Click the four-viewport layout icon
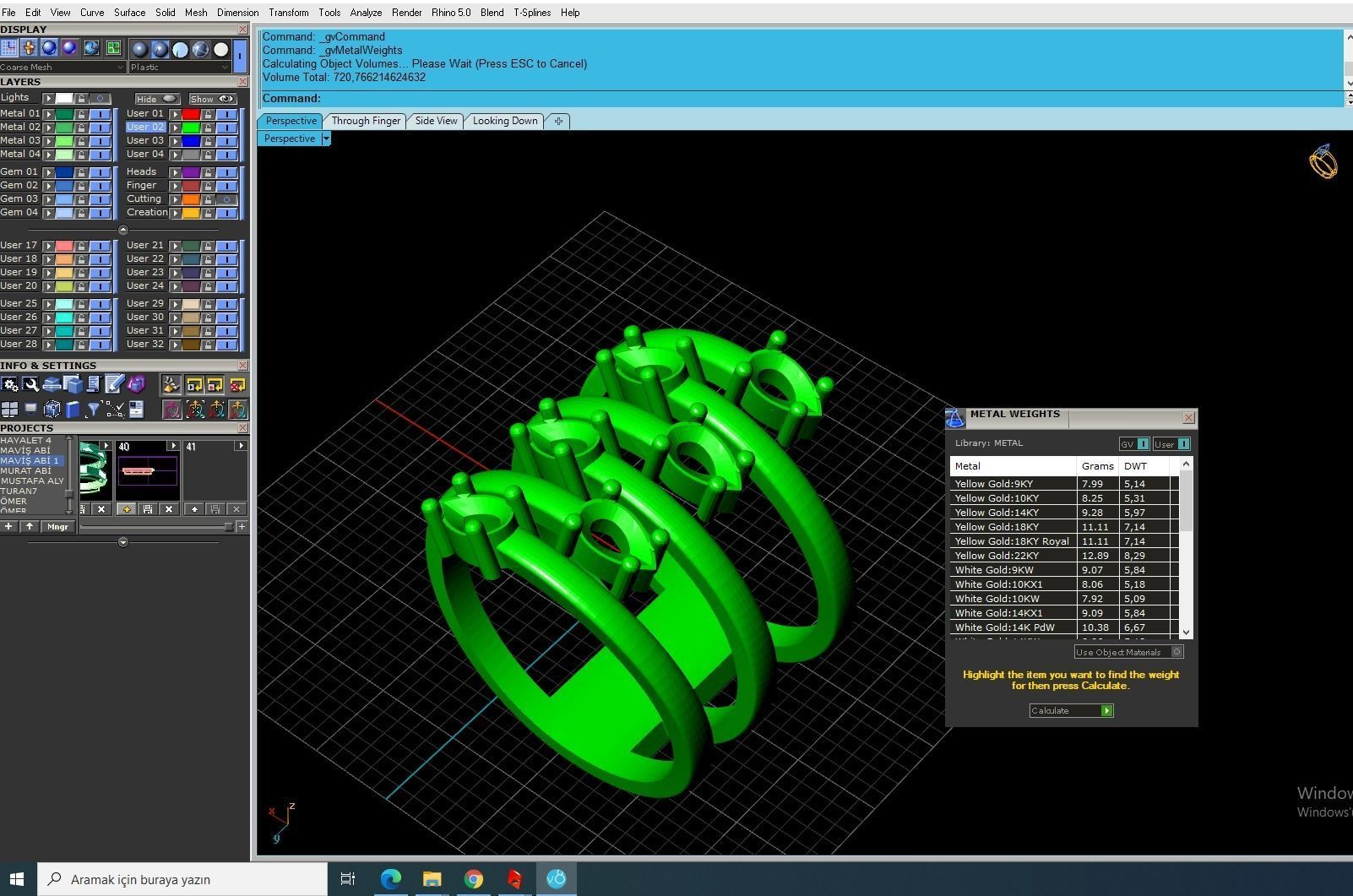The image size is (1353, 896). tap(10, 410)
